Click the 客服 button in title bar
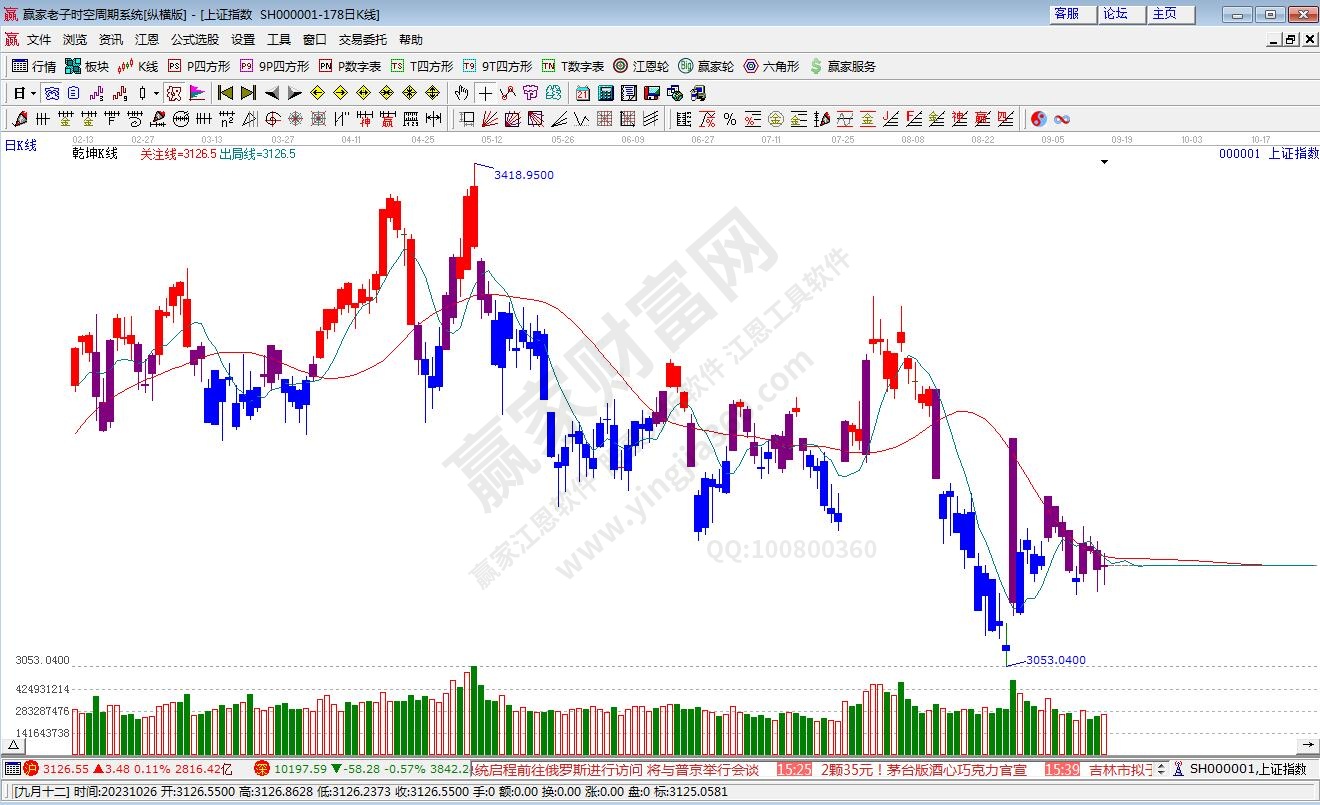1320x805 pixels. click(x=1066, y=13)
